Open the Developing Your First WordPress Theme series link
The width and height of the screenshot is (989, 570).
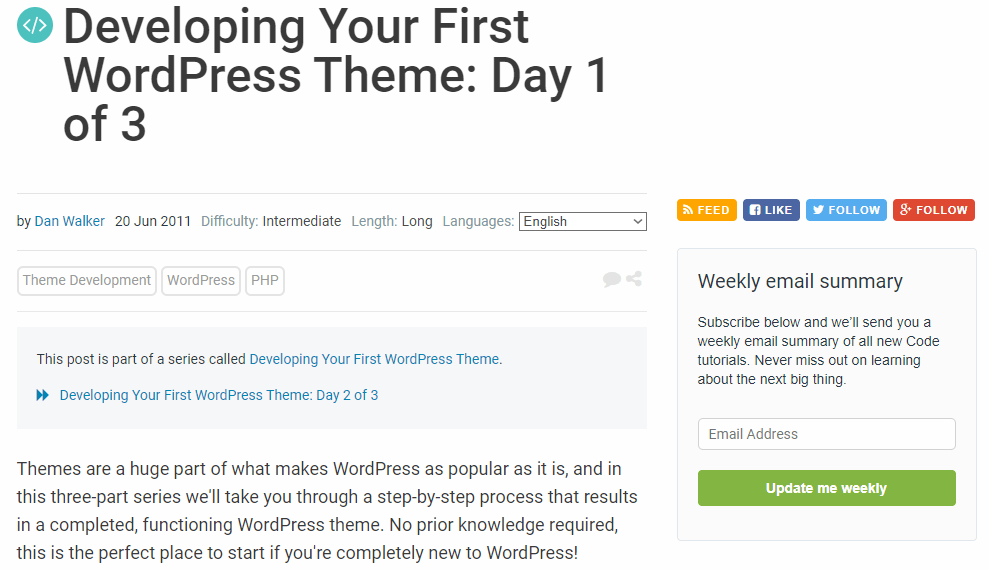[x=374, y=359]
